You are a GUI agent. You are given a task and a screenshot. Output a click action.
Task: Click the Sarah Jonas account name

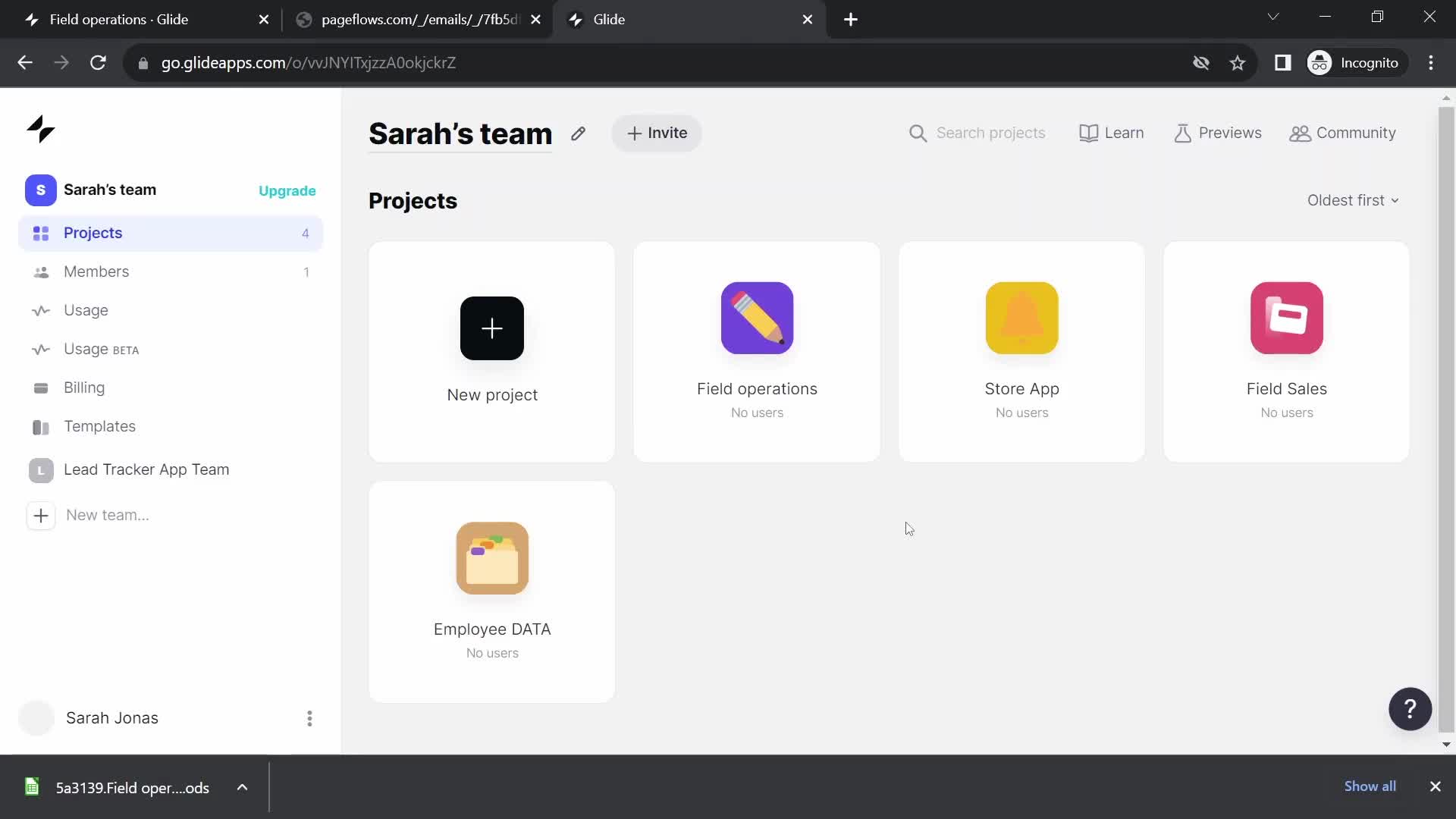coord(112,718)
